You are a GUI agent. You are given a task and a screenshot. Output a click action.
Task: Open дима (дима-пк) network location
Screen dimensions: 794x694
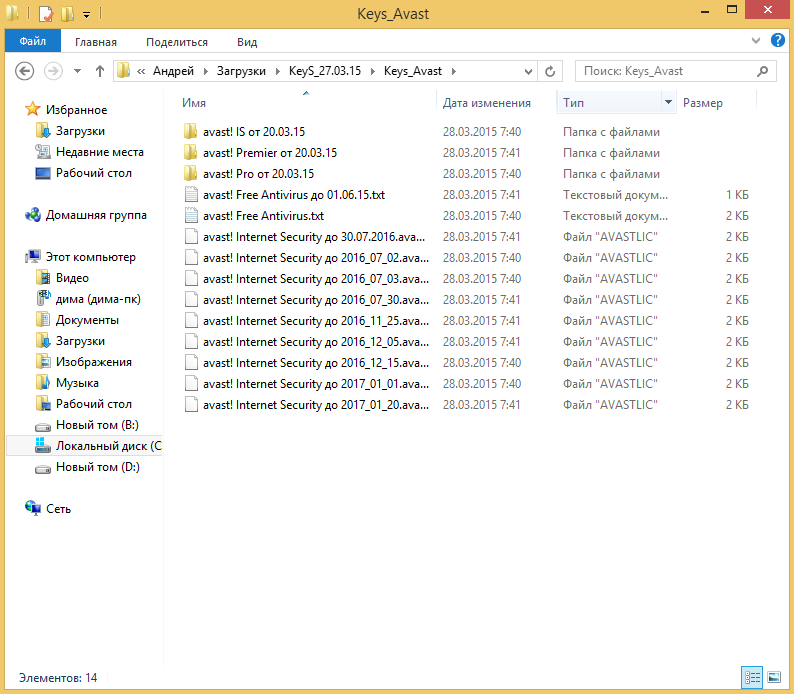(x=98, y=299)
